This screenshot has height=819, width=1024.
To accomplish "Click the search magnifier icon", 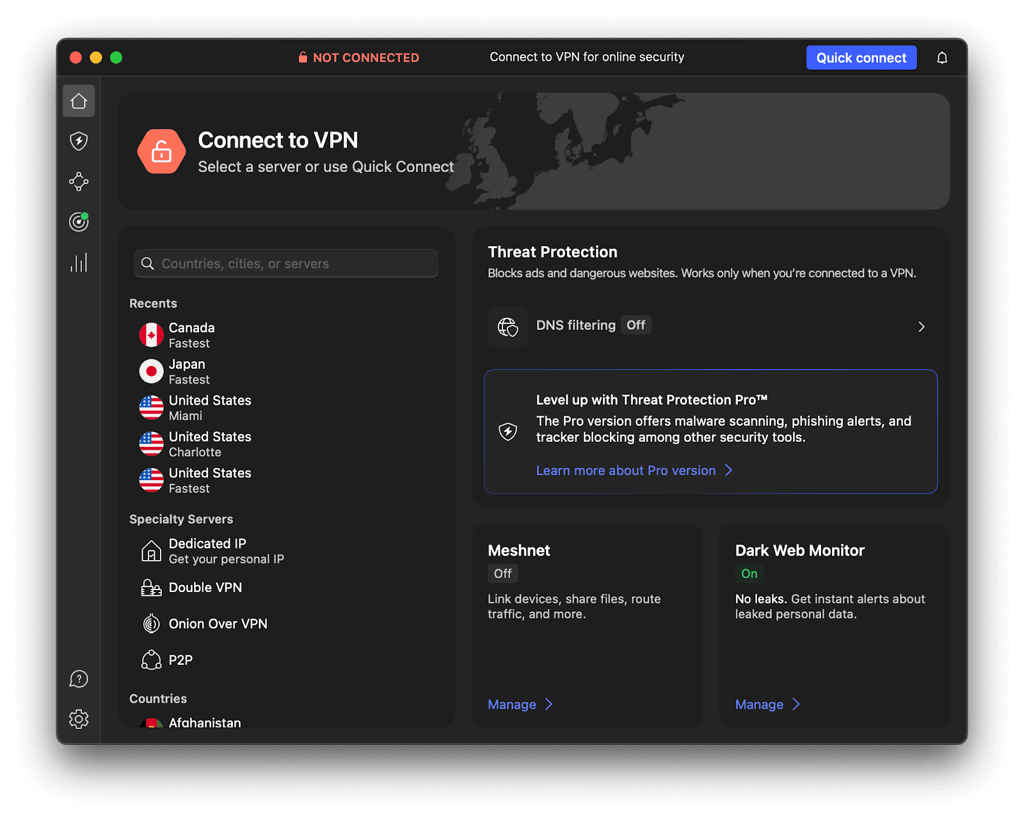I will (x=148, y=263).
